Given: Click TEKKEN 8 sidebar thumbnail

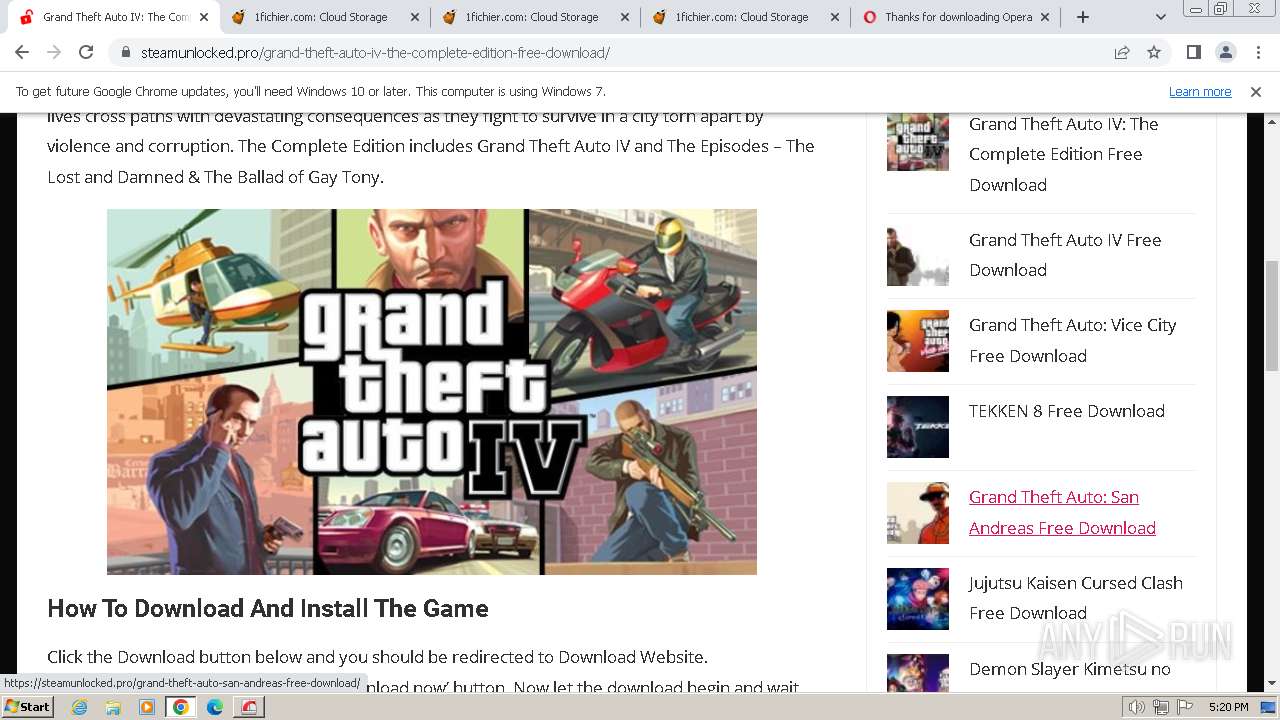Looking at the screenshot, I should click(x=918, y=427).
